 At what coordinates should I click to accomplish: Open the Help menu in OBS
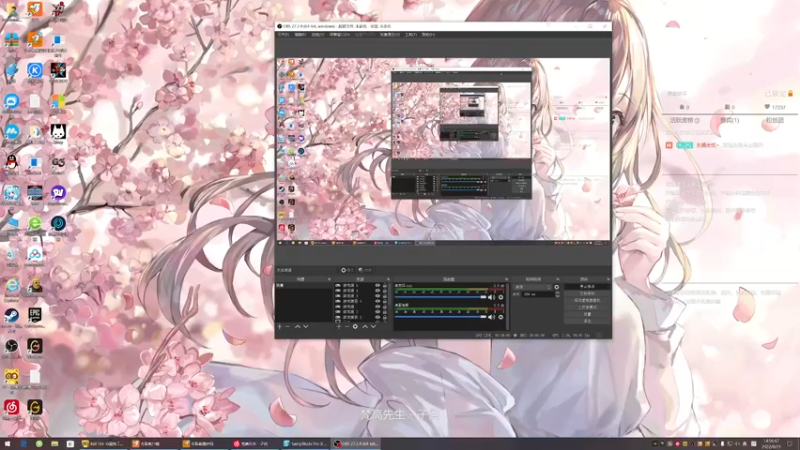pos(428,34)
